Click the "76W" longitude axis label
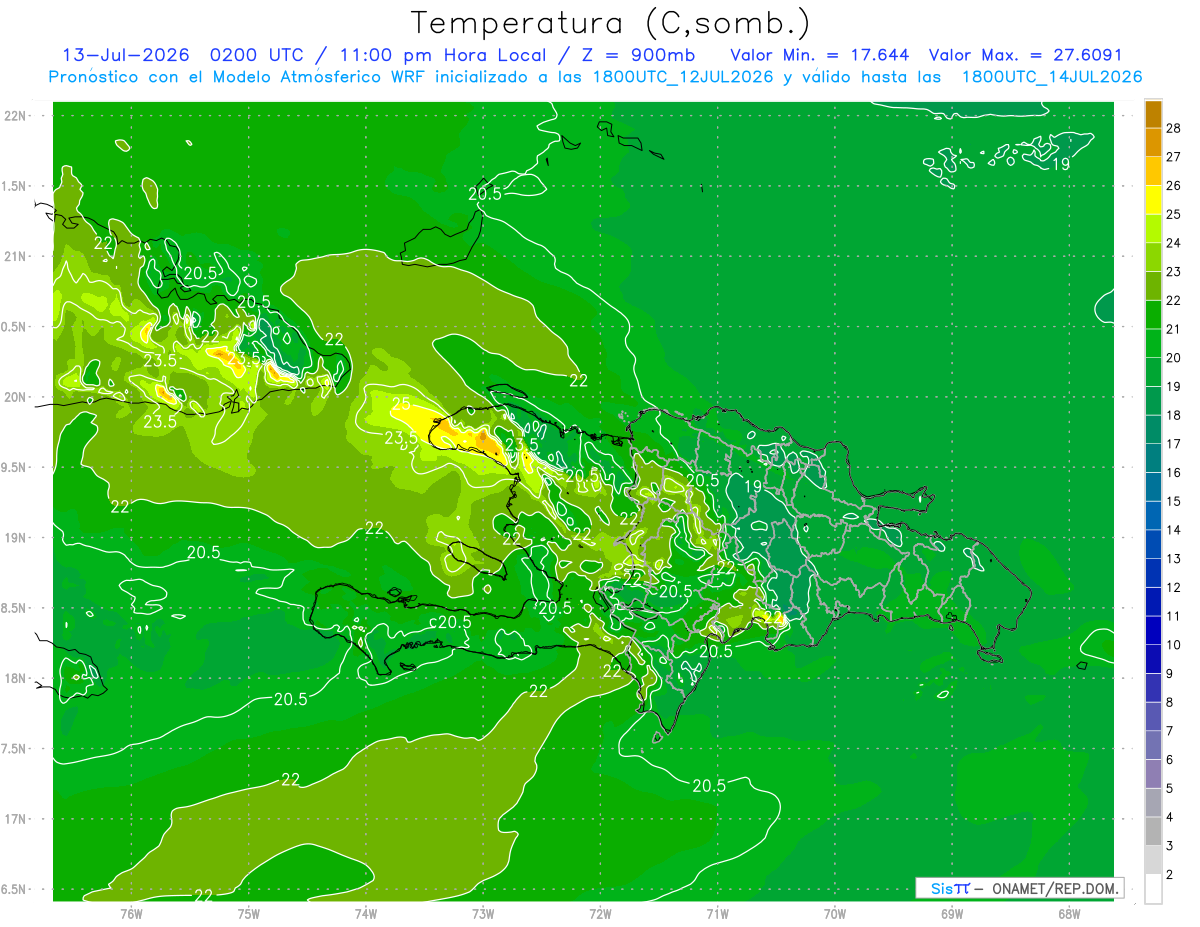The image size is (1200, 927). [131, 914]
